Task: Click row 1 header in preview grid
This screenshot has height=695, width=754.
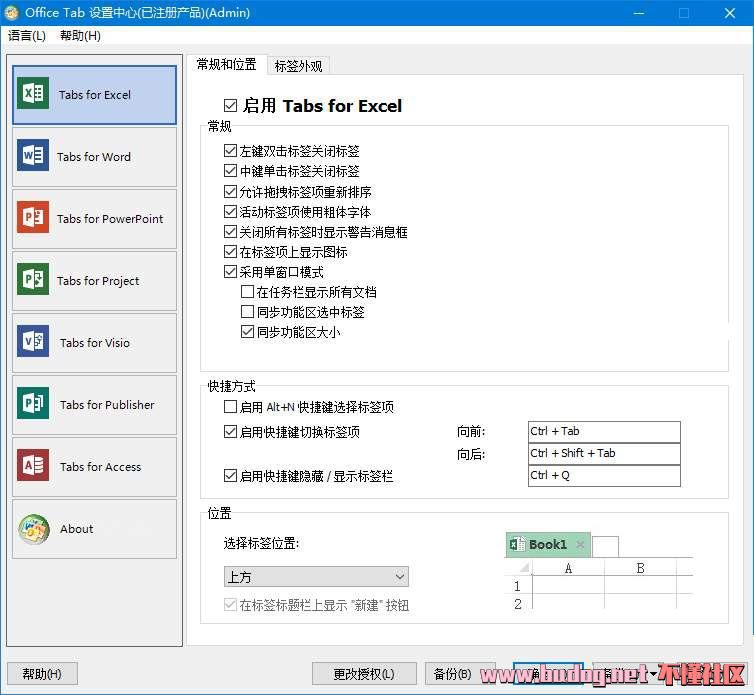Action: [x=517, y=586]
